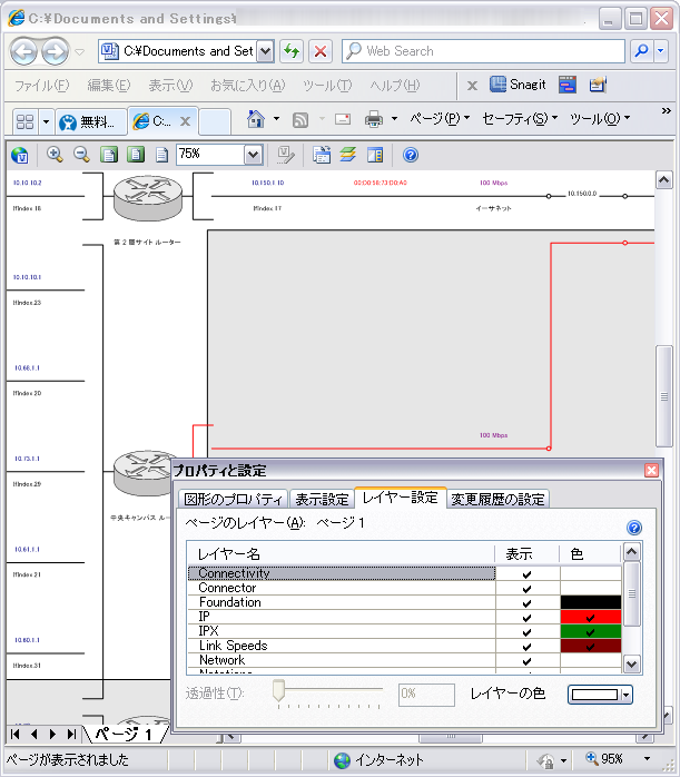
Task: Open the address bar dropdown
Action: (265, 51)
